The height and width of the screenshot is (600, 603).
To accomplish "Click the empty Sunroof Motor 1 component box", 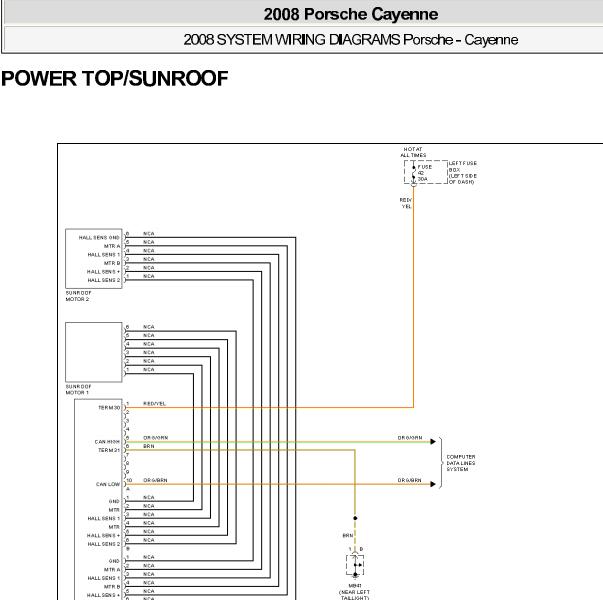I will (x=94, y=352).
